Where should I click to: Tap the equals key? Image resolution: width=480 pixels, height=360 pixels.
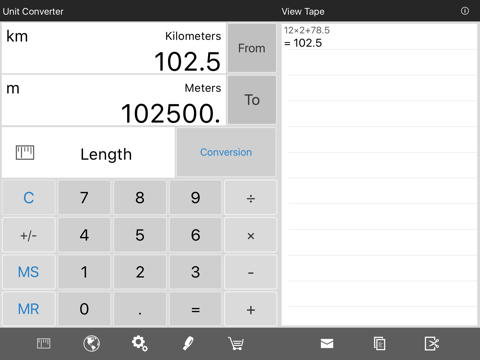pos(196,309)
